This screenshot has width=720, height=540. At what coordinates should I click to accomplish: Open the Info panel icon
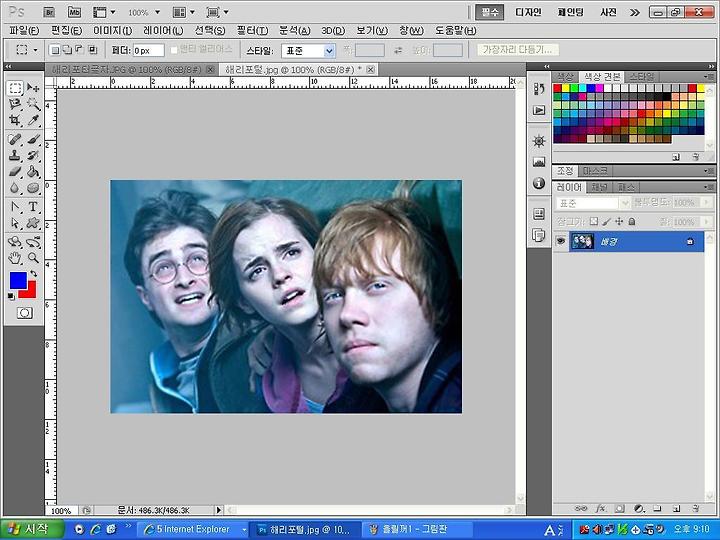click(x=539, y=183)
